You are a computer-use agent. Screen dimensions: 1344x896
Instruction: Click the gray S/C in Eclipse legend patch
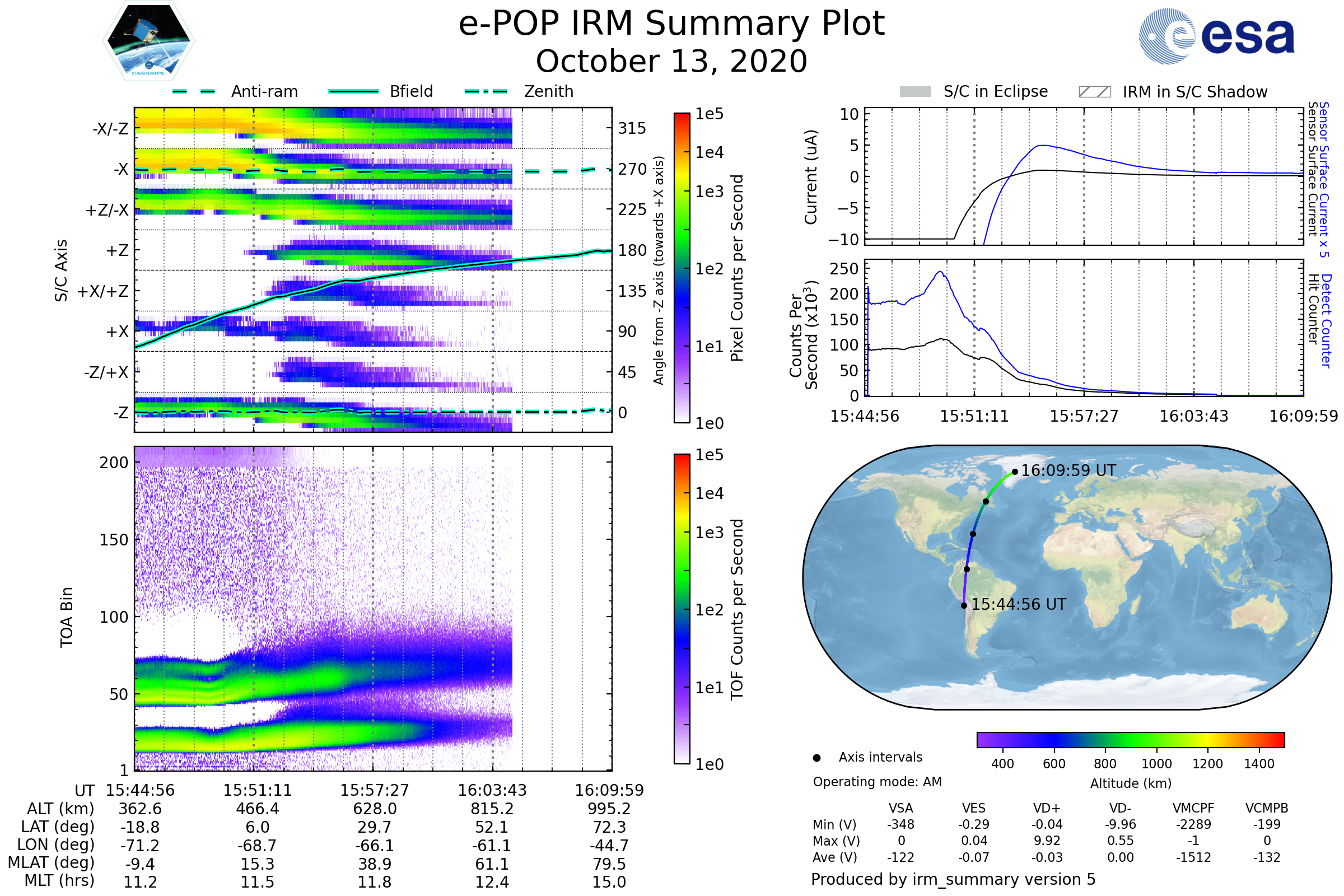click(x=915, y=92)
